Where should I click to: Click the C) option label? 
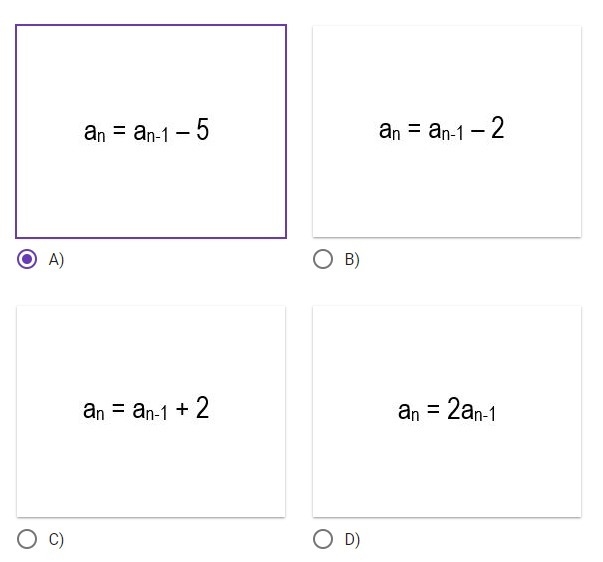tap(56, 540)
